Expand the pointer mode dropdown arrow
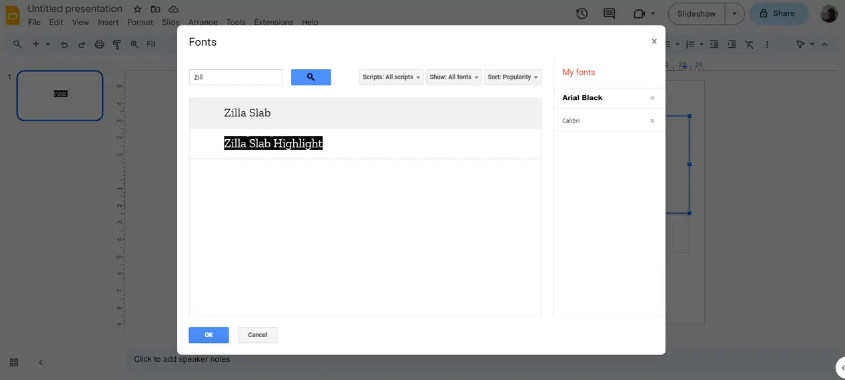The height and width of the screenshot is (380, 845). [812, 44]
